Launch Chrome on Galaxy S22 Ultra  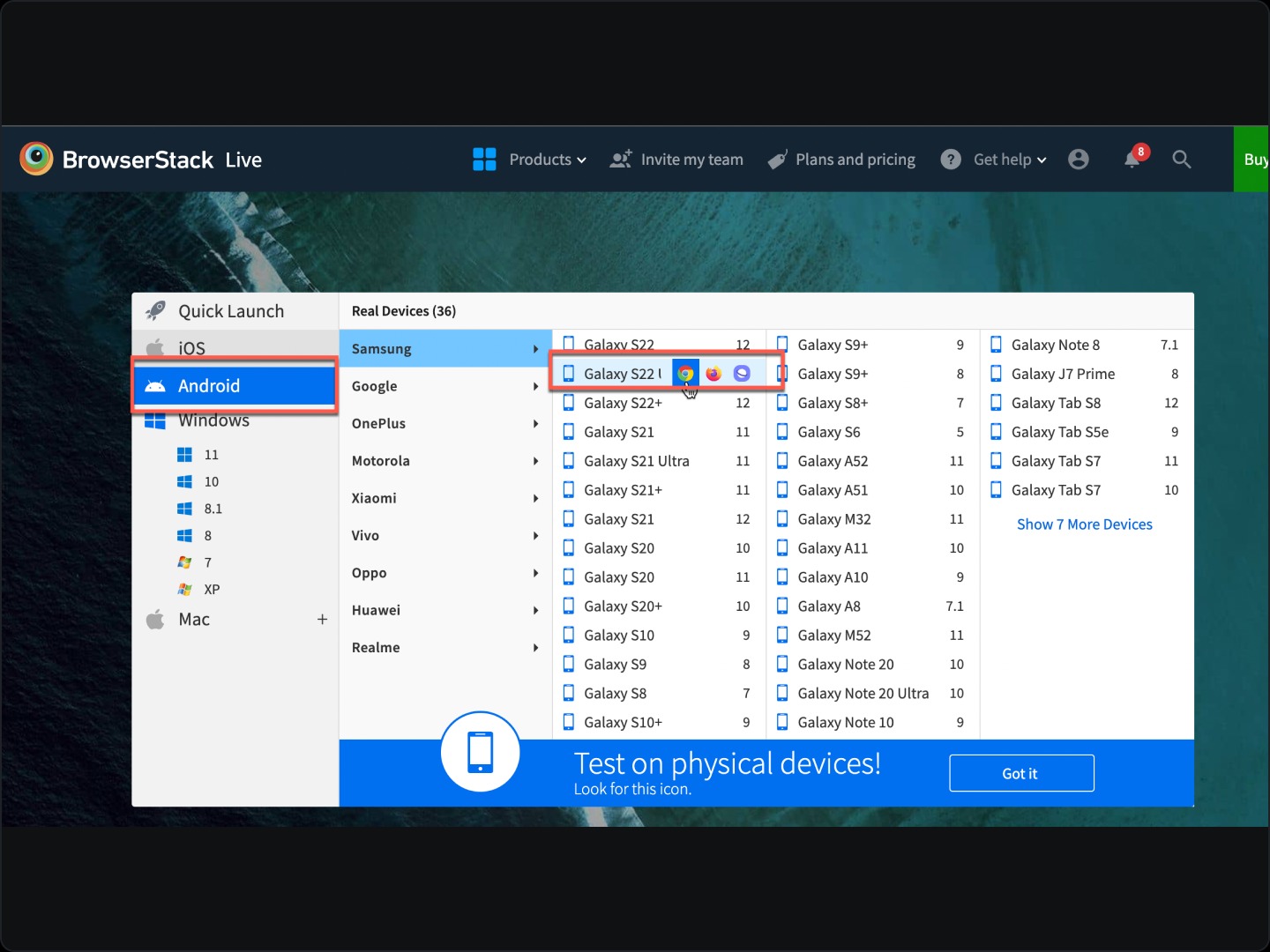685,374
